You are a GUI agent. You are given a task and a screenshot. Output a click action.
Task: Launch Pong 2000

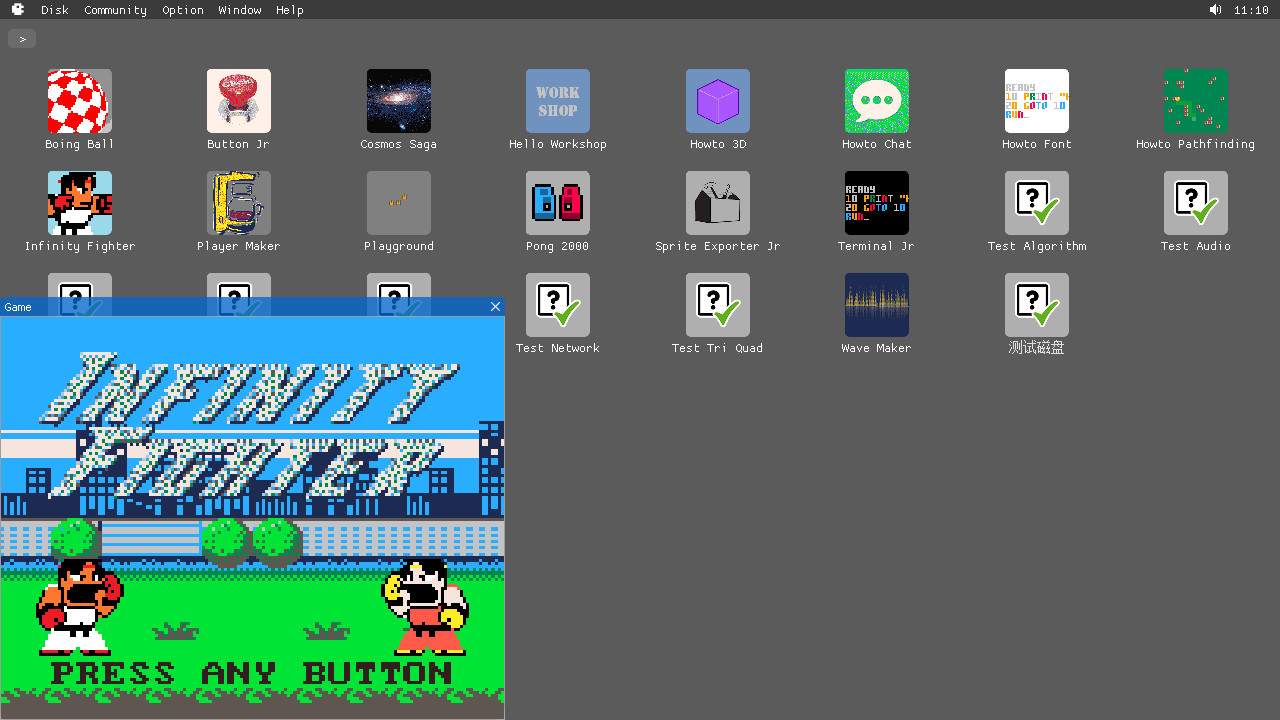click(x=557, y=202)
